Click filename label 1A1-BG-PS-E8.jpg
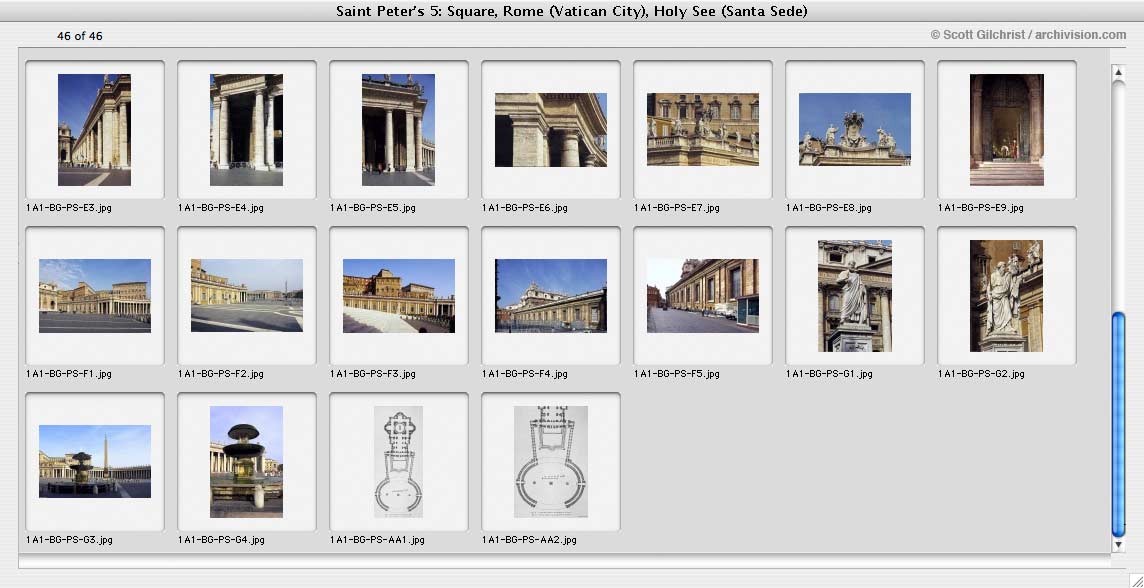 (x=829, y=208)
